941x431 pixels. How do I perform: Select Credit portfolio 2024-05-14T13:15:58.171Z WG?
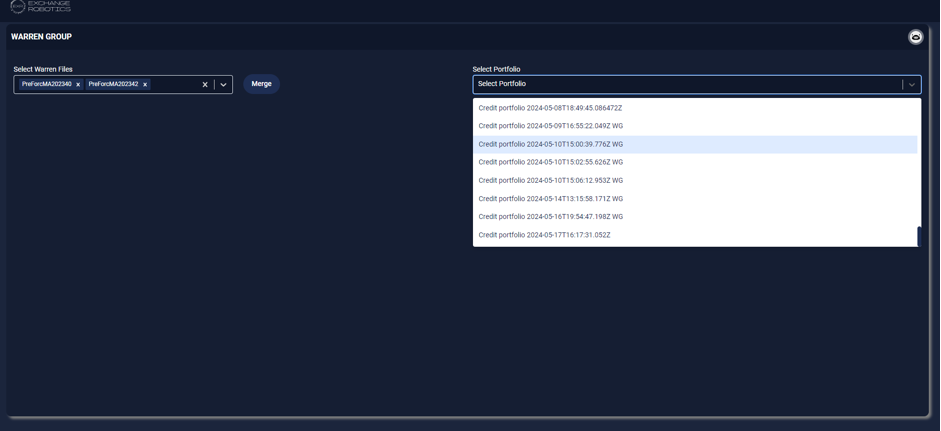[x=550, y=199]
